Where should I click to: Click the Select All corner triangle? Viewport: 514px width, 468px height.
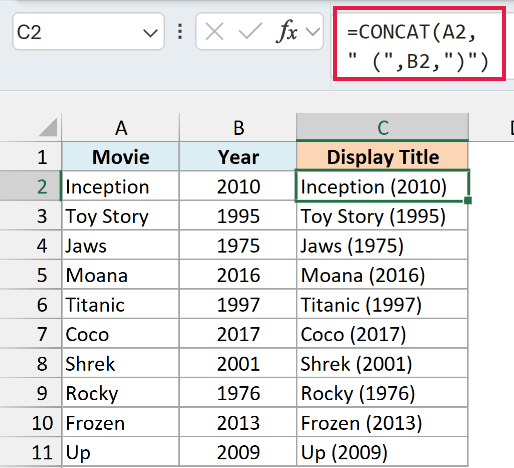pyautogui.click(x=48, y=128)
